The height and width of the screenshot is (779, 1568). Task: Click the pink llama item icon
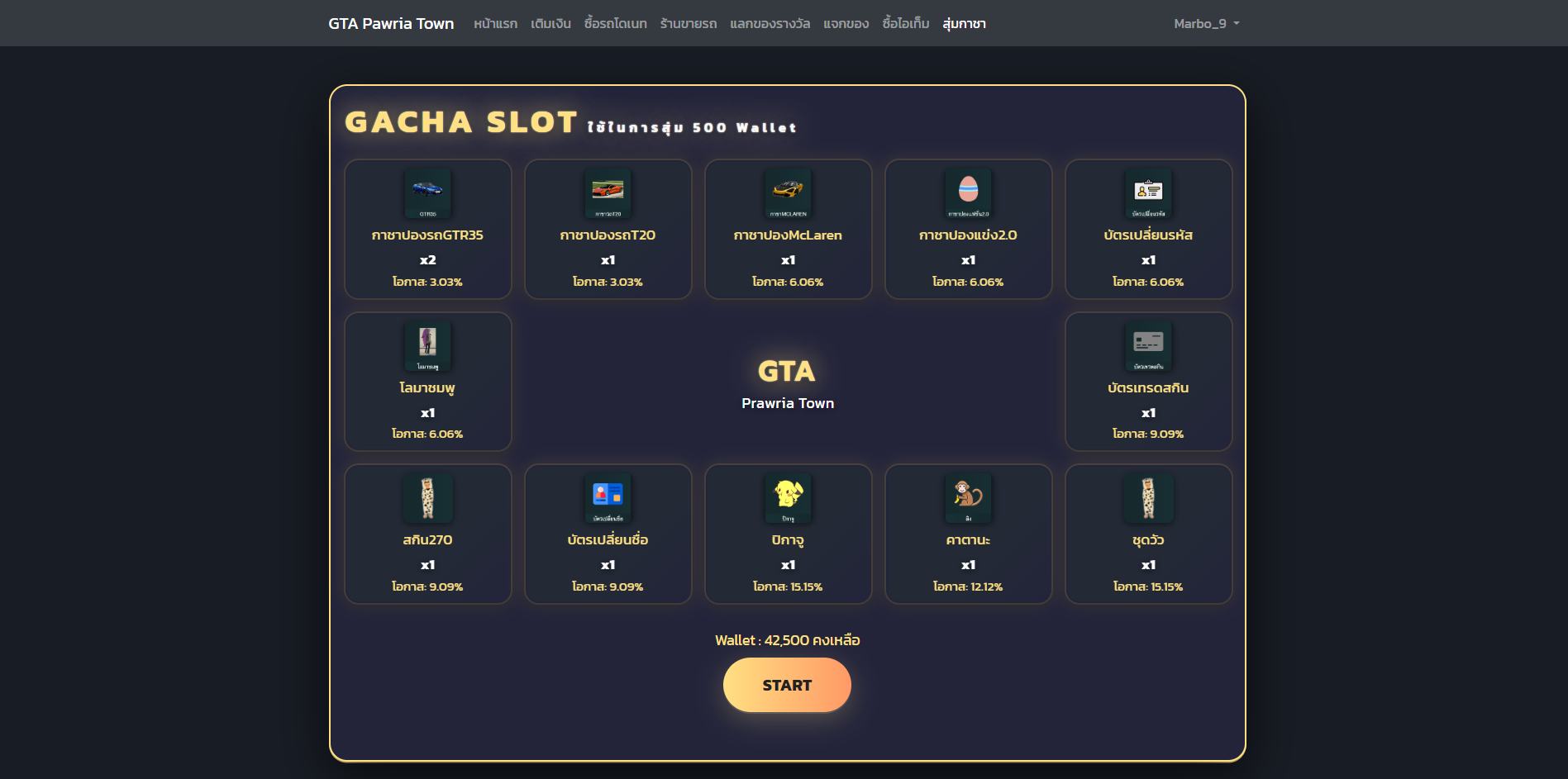(x=427, y=346)
